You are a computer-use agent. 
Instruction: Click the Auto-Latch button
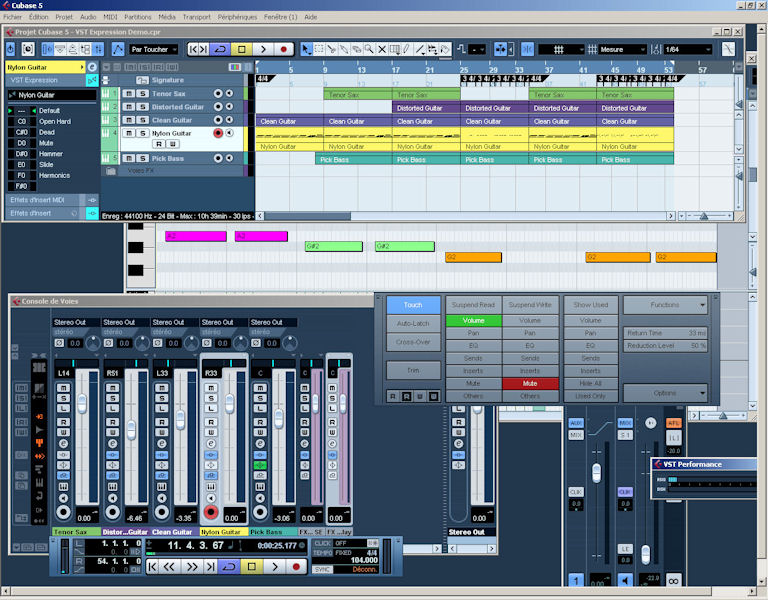413,323
